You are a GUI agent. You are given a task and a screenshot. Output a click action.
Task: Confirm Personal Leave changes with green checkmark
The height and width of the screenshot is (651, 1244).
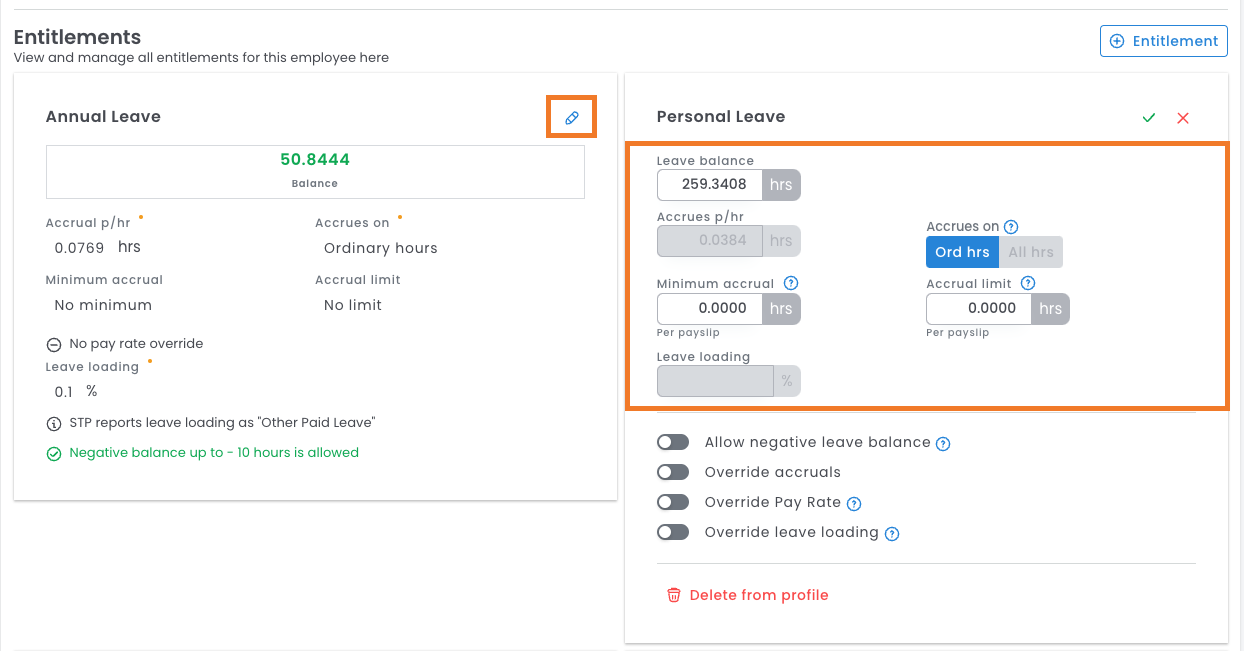(x=1149, y=118)
